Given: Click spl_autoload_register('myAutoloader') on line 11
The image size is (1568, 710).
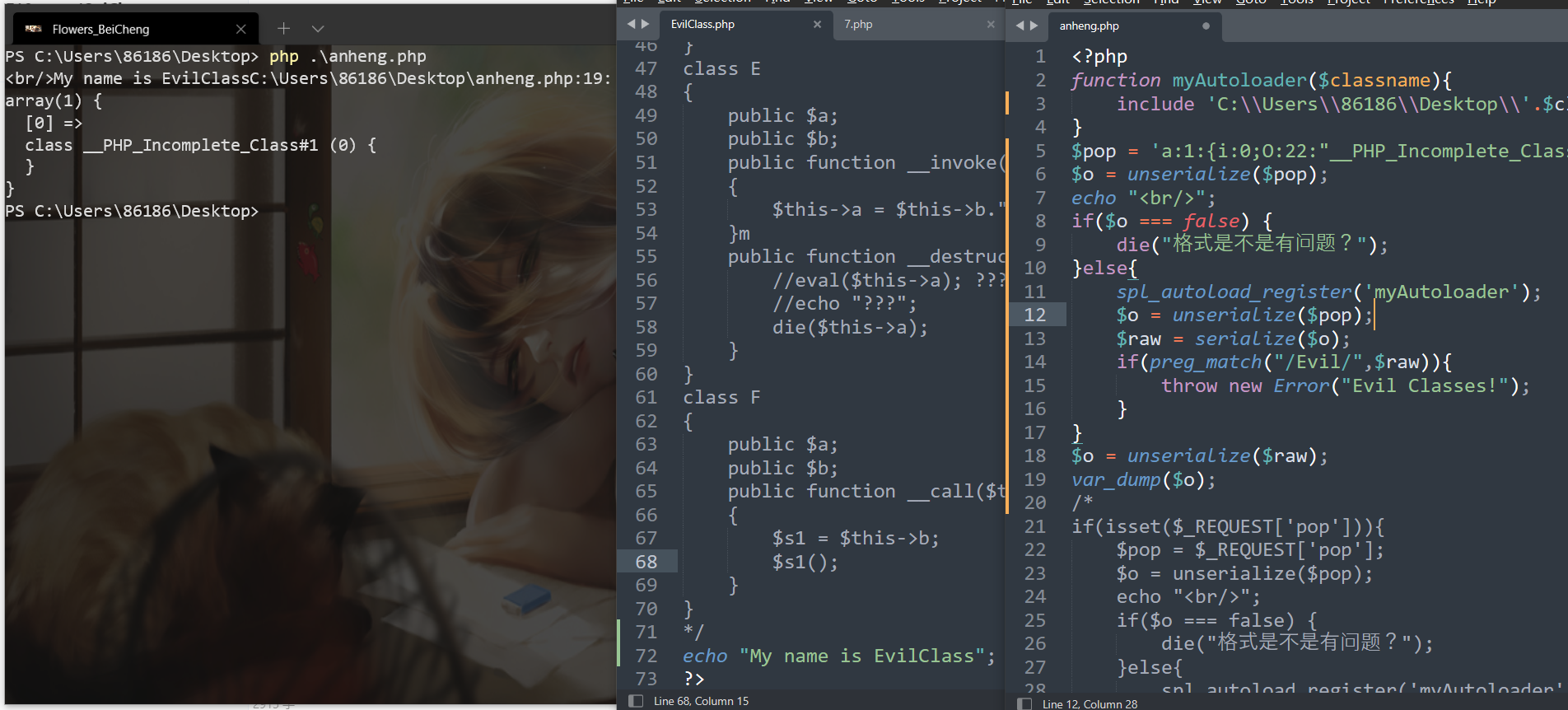Looking at the screenshot, I should 1328,292.
